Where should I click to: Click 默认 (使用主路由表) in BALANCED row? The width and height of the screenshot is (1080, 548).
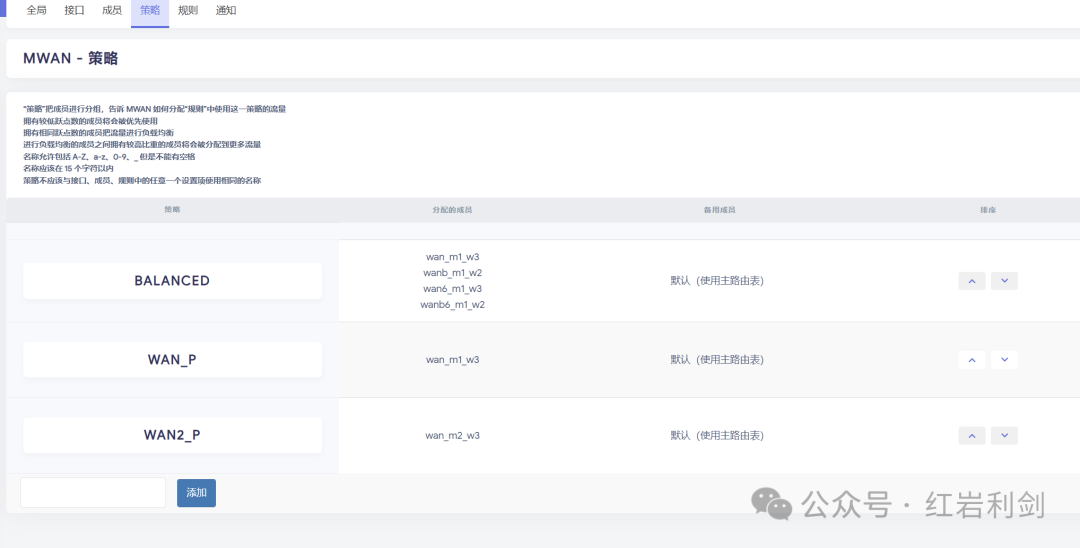click(x=717, y=281)
